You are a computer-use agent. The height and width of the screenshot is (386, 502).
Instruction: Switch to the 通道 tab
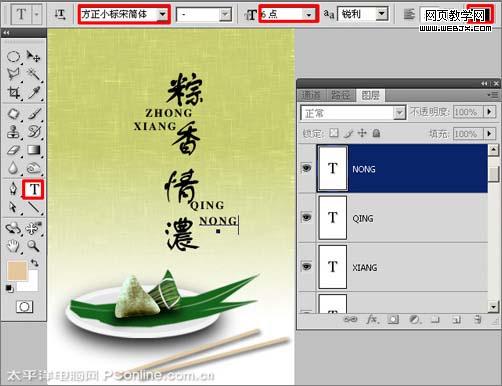tap(311, 96)
